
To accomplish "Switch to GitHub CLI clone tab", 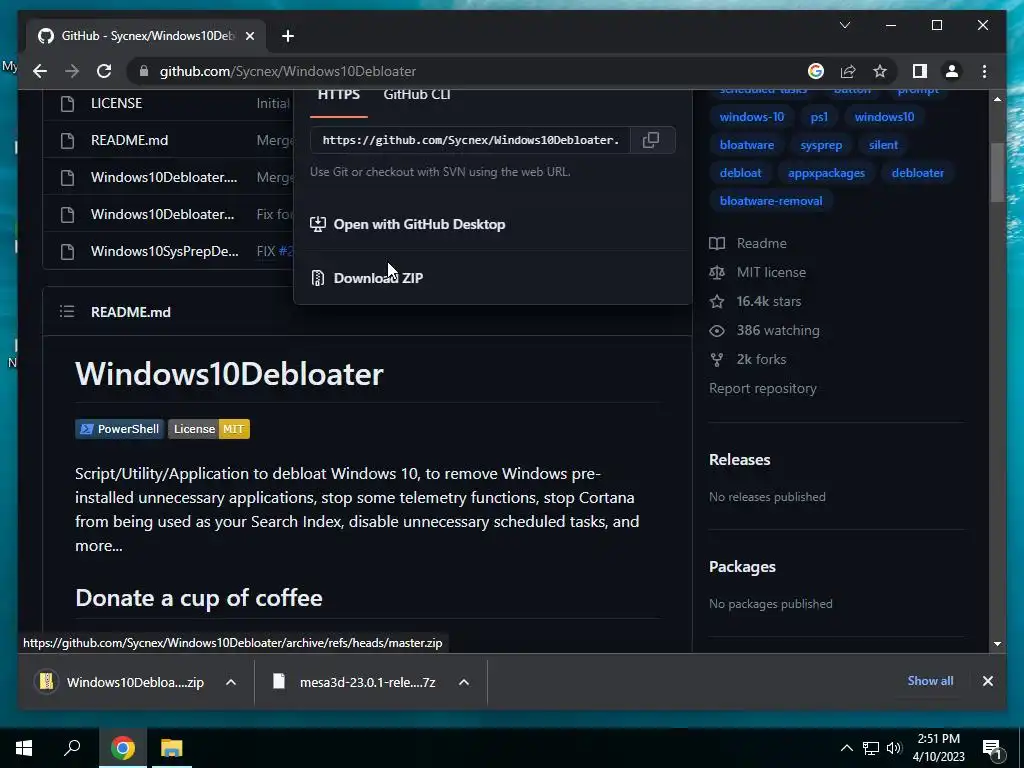I will coord(417,95).
